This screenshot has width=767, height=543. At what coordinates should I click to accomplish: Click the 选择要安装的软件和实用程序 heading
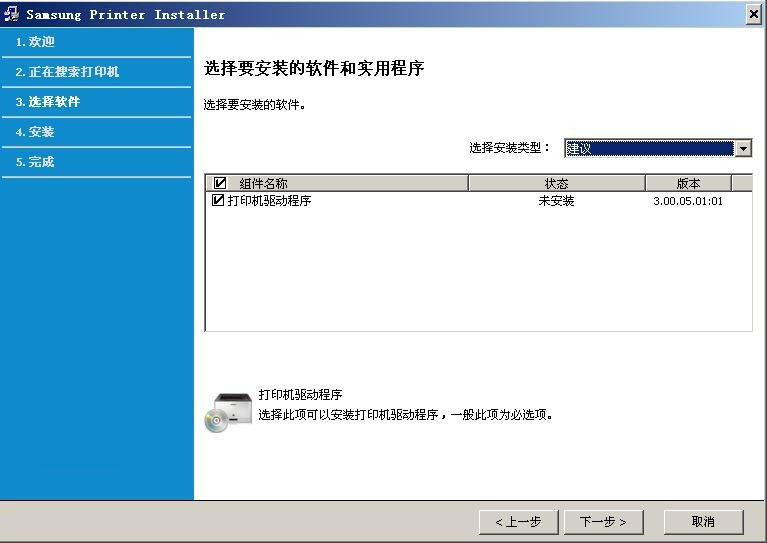tap(314, 68)
